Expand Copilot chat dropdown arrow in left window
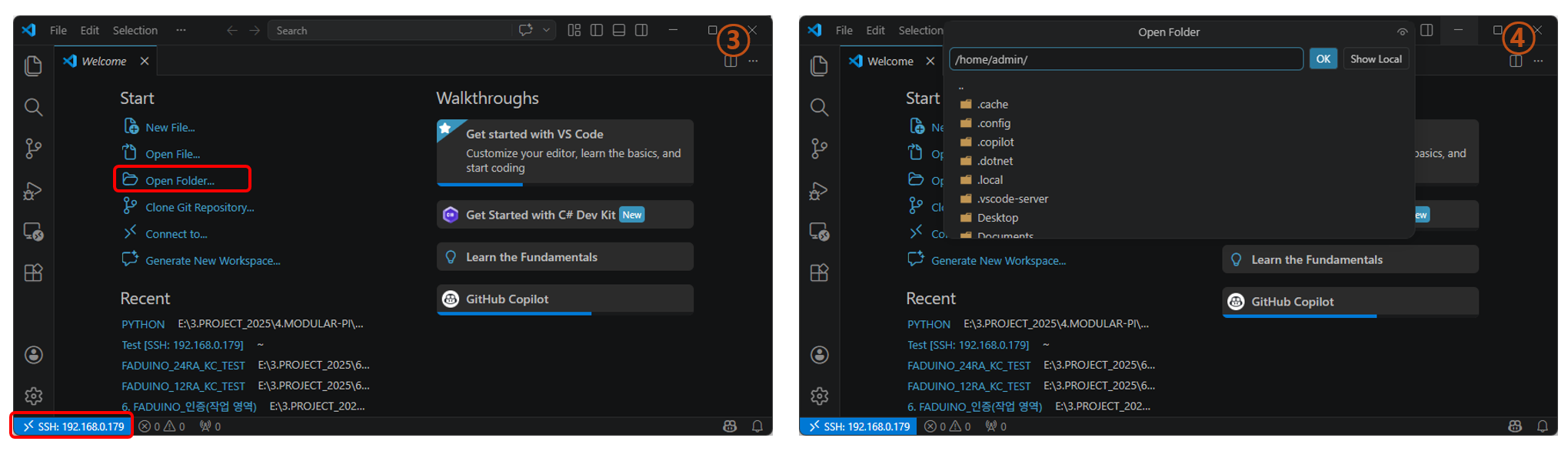 tap(547, 30)
